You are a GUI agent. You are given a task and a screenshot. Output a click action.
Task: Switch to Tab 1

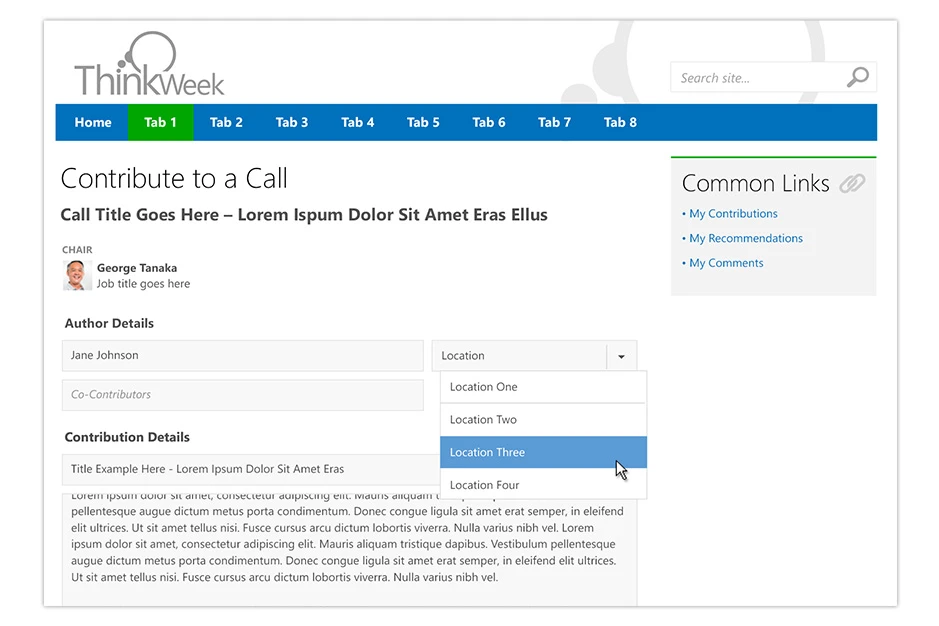pyautogui.click(x=160, y=122)
